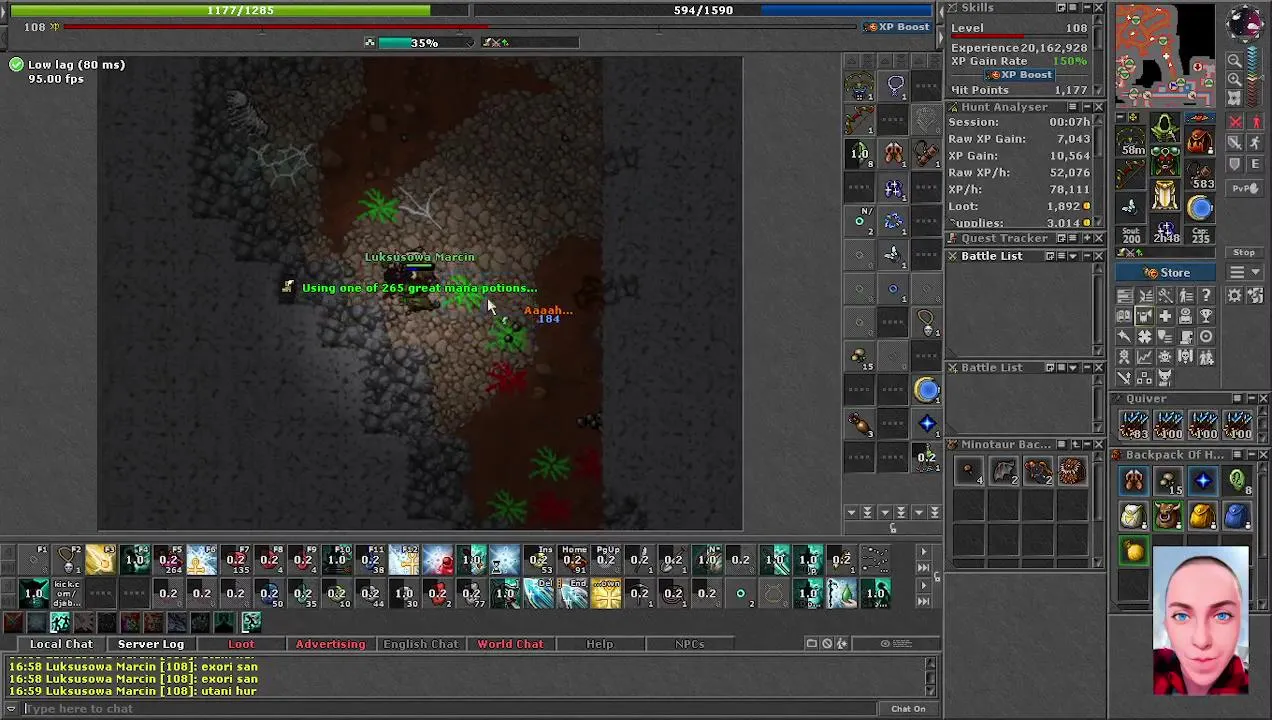Open the chat mode dropdown arrow
The image size is (1272, 720).
[11, 708]
